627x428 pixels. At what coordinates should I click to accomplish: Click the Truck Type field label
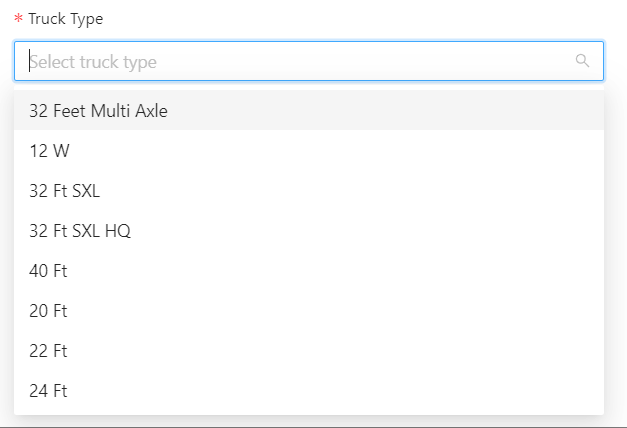tap(65, 18)
